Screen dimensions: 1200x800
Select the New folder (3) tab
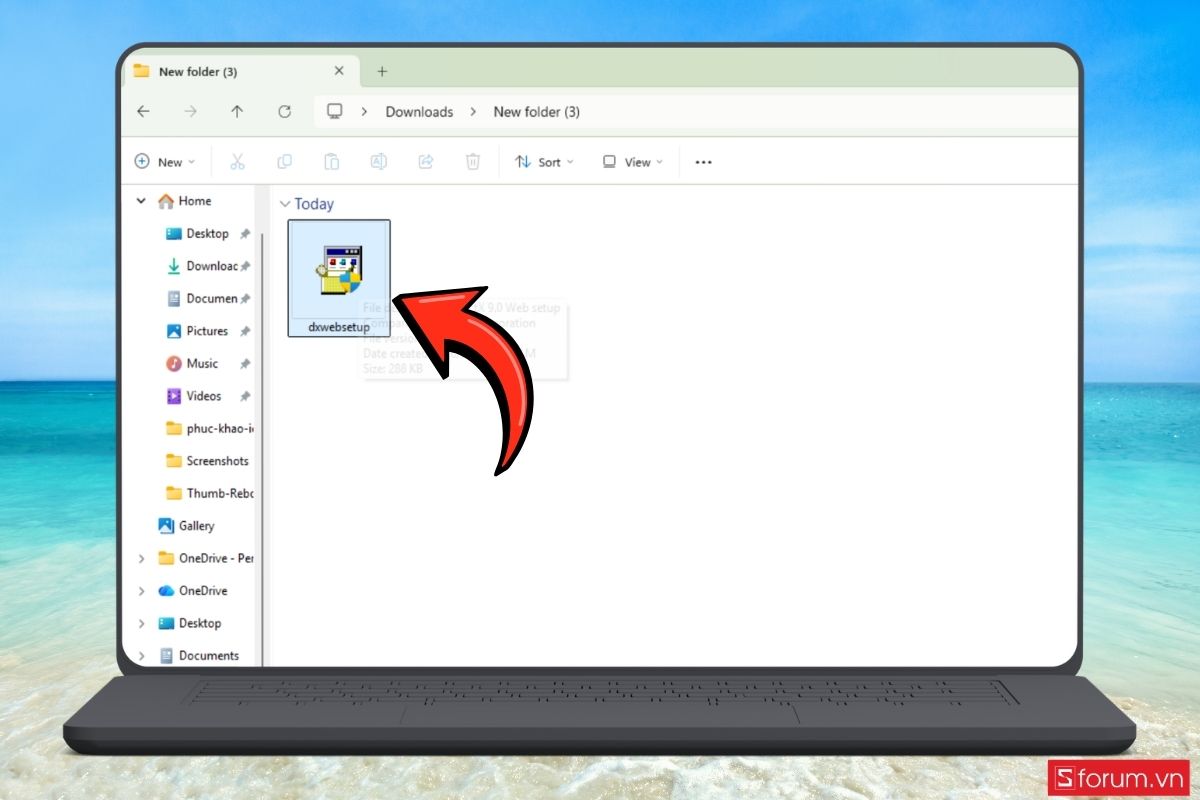point(238,71)
